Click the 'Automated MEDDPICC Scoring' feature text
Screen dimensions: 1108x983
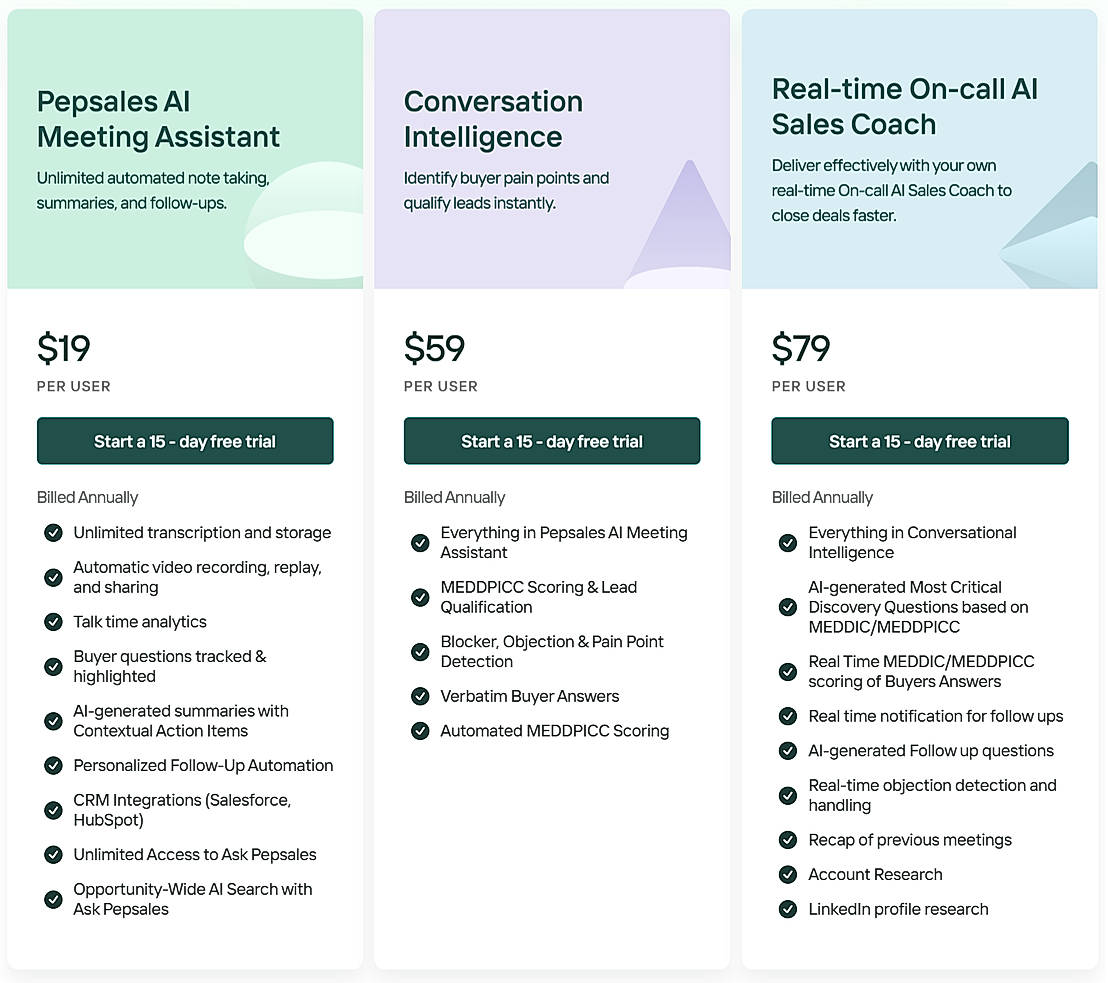click(x=555, y=731)
